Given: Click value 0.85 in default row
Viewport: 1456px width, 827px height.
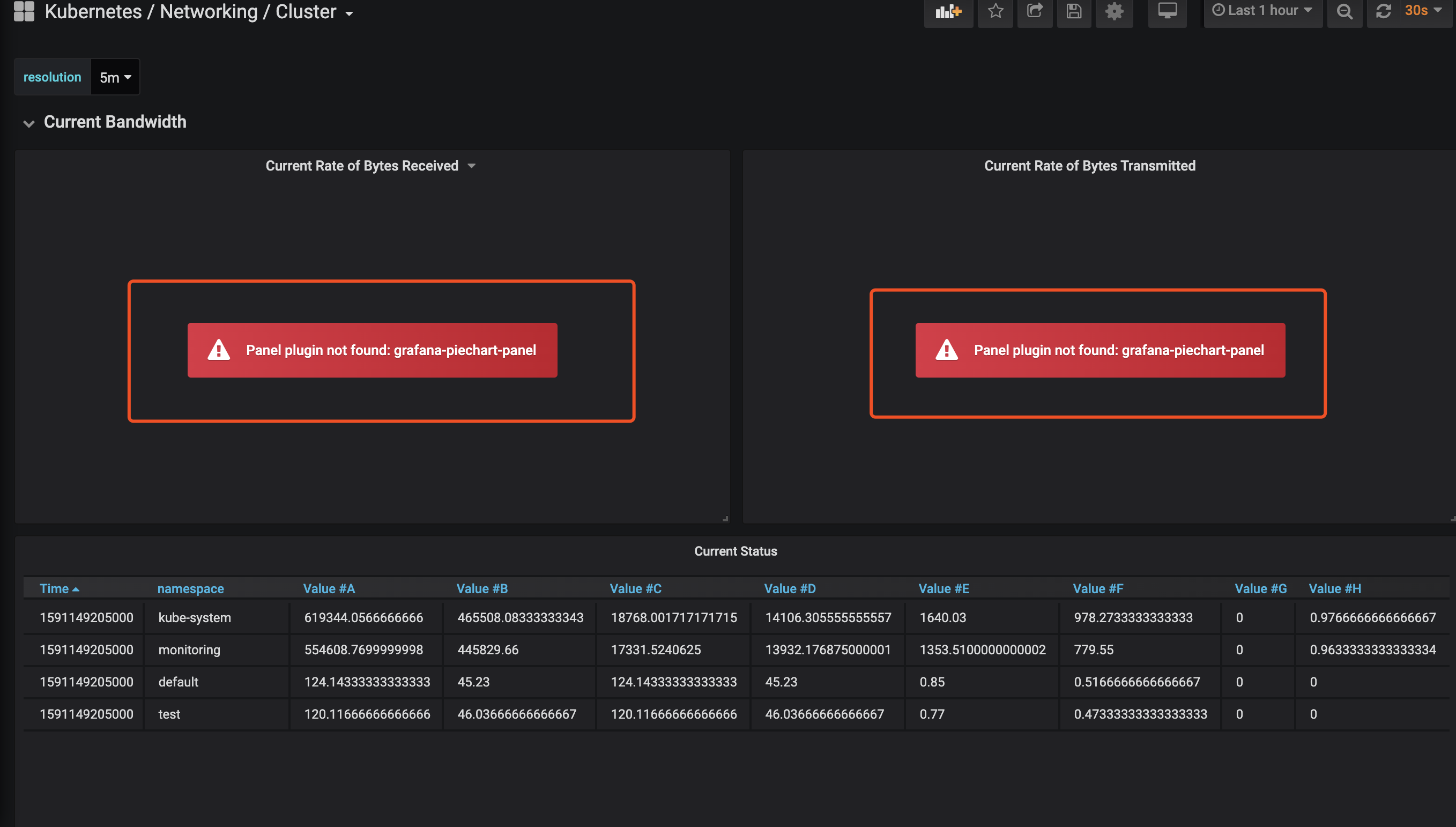Looking at the screenshot, I should pyautogui.click(x=982, y=682).
